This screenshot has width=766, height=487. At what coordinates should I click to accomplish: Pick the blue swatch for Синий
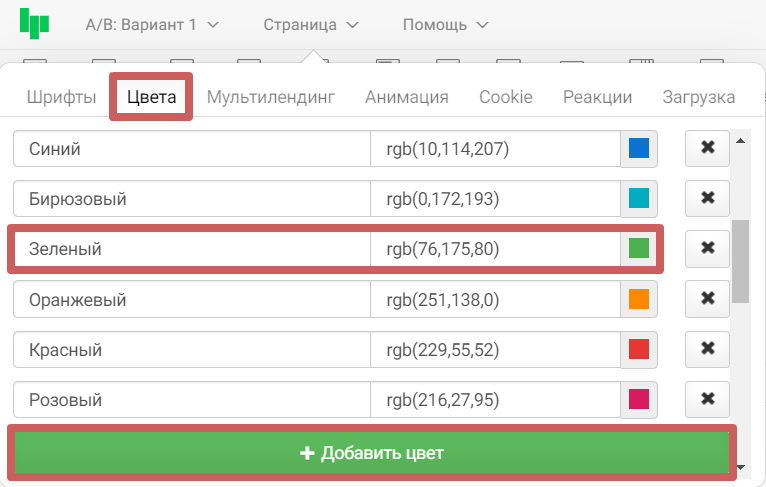click(639, 149)
